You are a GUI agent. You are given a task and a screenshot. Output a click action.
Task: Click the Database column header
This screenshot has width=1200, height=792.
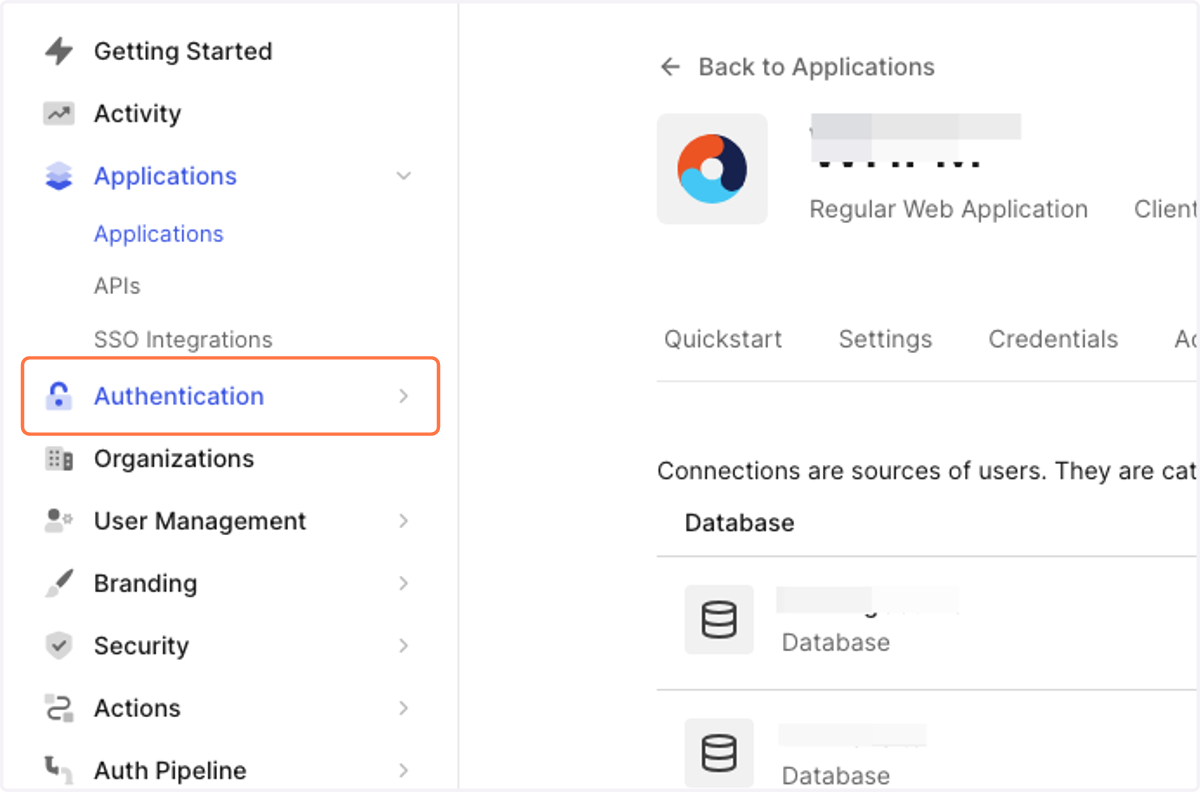tap(739, 522)
